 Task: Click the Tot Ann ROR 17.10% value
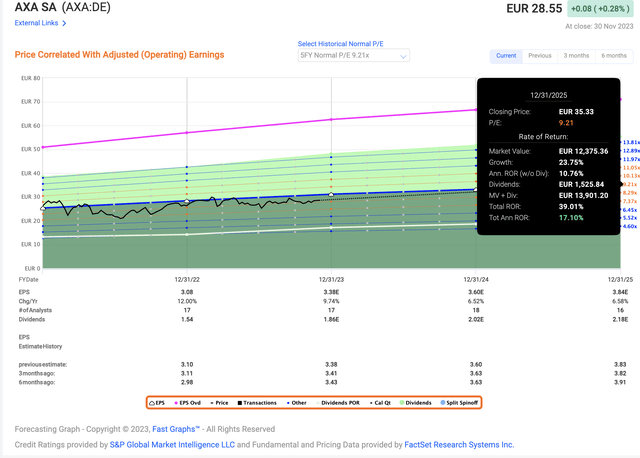coord(571,218)
